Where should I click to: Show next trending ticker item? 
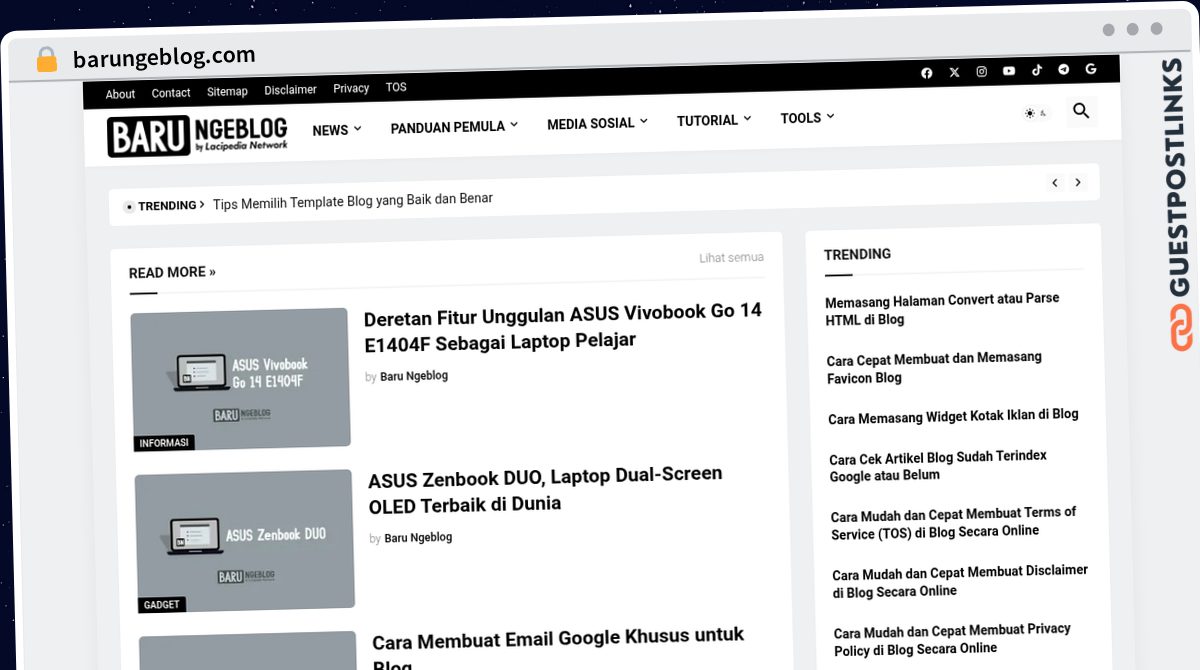pyautogui.click(x=1078, y=183)
